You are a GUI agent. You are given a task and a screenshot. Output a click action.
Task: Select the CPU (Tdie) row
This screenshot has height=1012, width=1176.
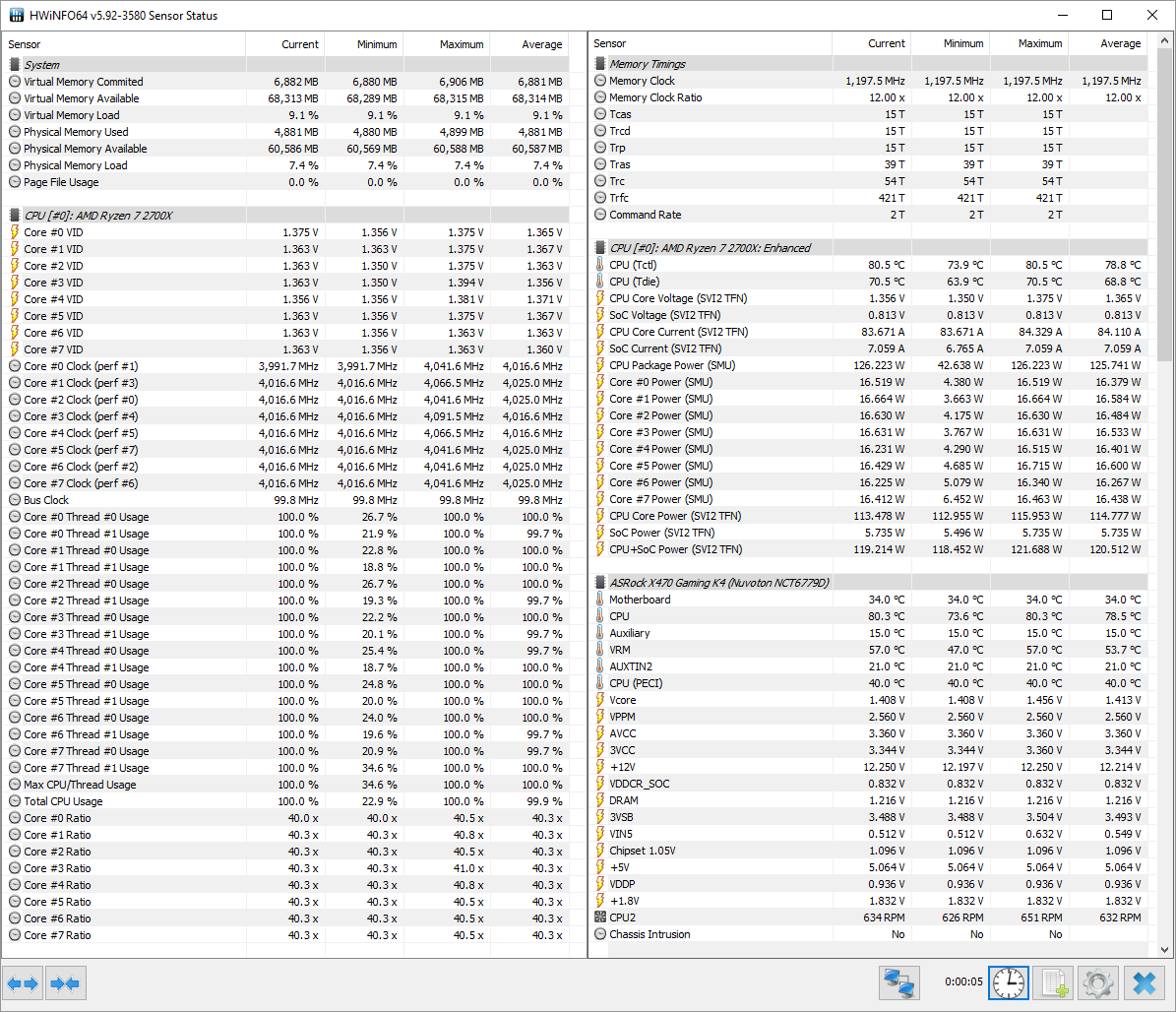pos(870,282)
